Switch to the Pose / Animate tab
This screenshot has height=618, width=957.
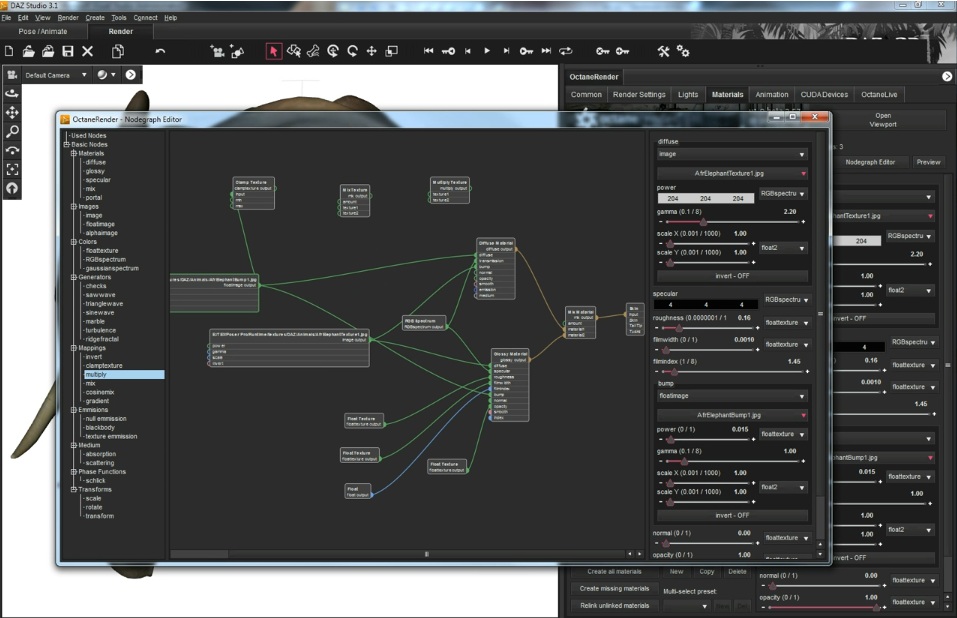[43, 31]
